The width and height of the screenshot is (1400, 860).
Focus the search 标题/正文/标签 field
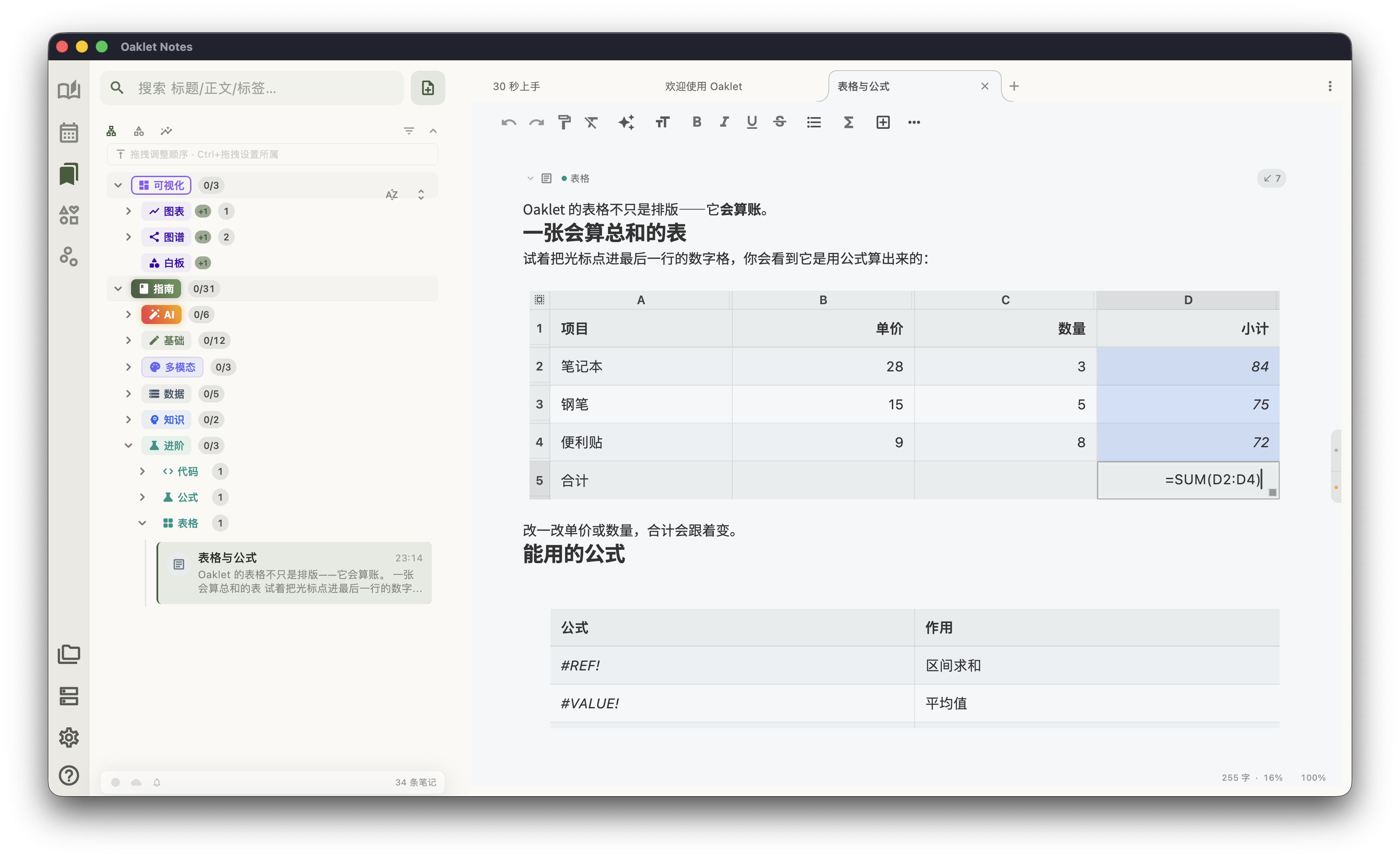[253, 87]
